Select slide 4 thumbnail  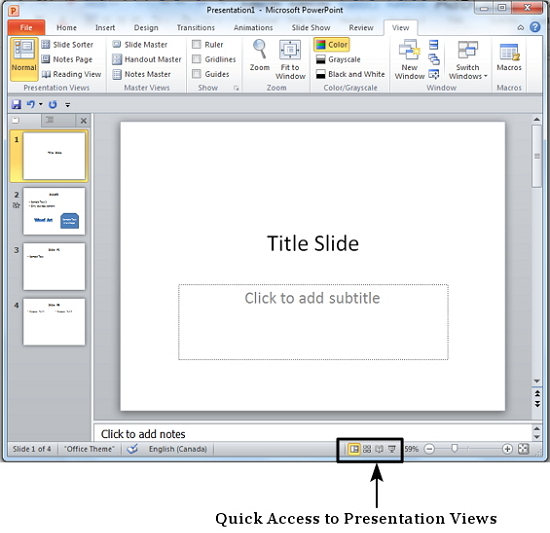[54, 322]
